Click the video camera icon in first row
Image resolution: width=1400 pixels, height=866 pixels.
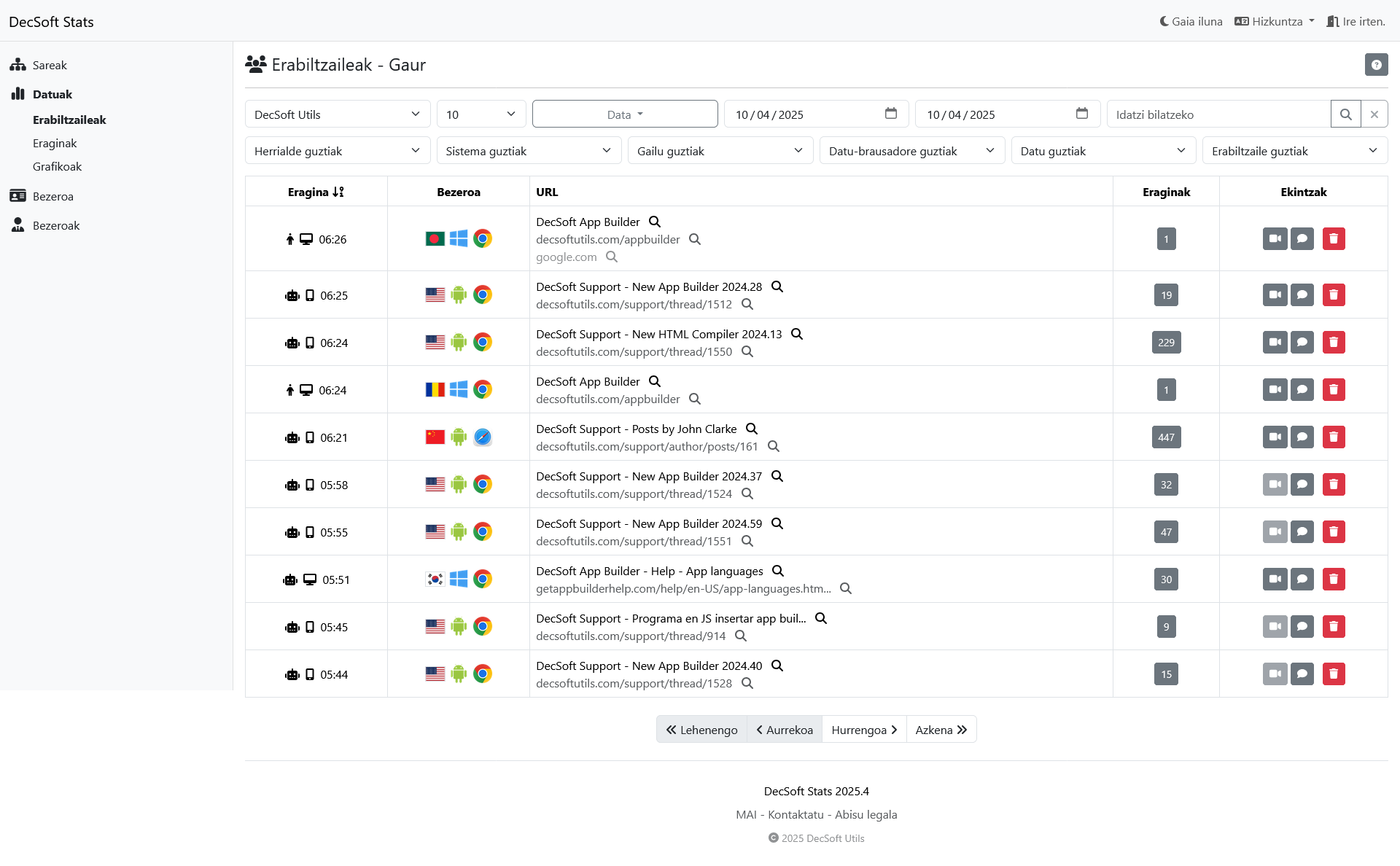tap(1275, 238)
